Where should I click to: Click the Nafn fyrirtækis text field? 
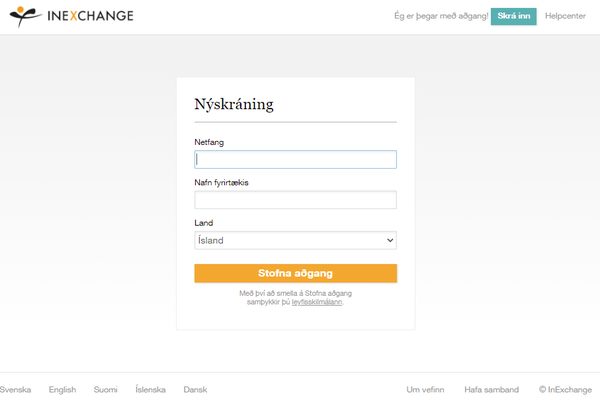point(295,200)
